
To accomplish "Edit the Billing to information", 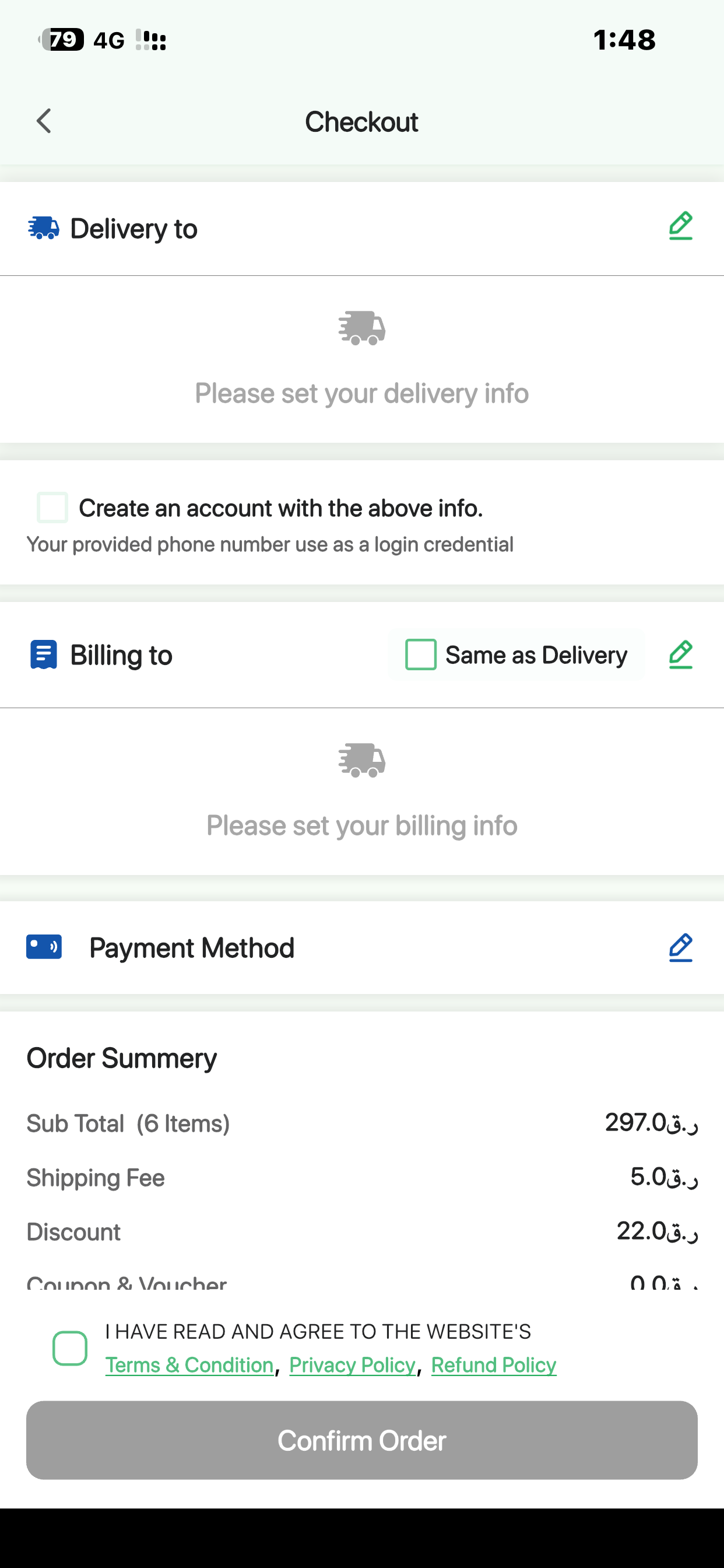I will [x=681, y=654].
